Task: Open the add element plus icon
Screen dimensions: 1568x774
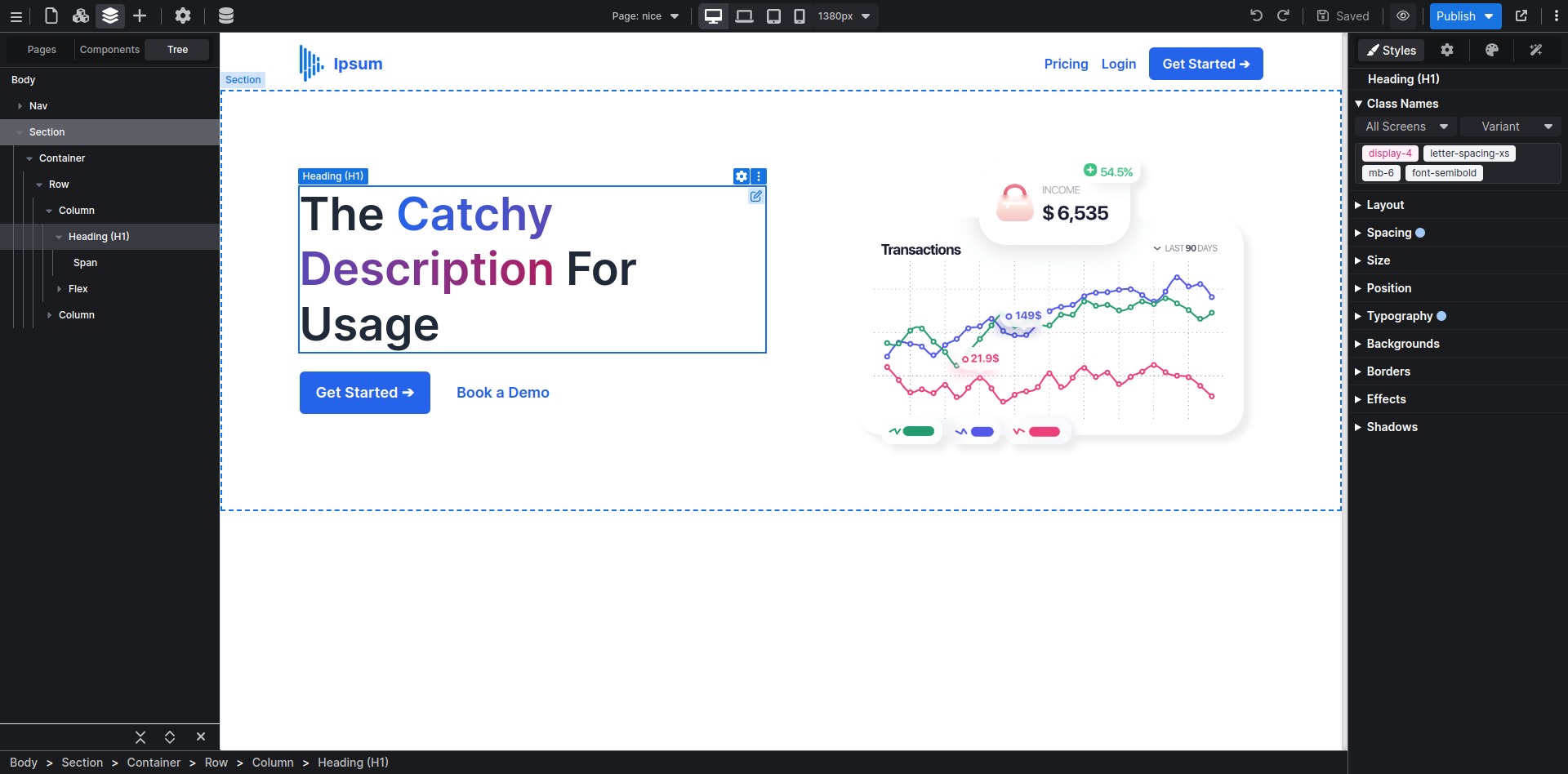Action: (x=140, y=16)
